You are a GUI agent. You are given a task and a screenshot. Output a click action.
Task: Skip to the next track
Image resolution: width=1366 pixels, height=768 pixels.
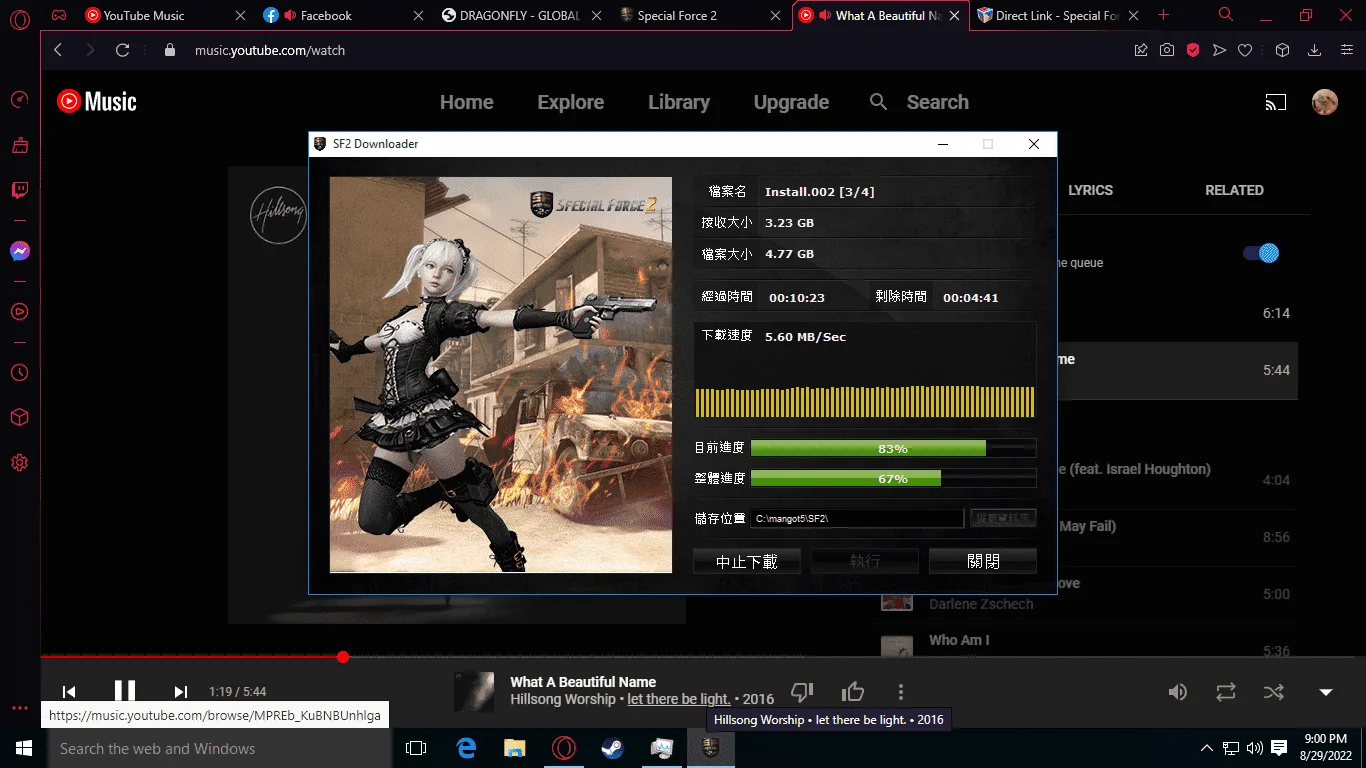click(181, 691)
